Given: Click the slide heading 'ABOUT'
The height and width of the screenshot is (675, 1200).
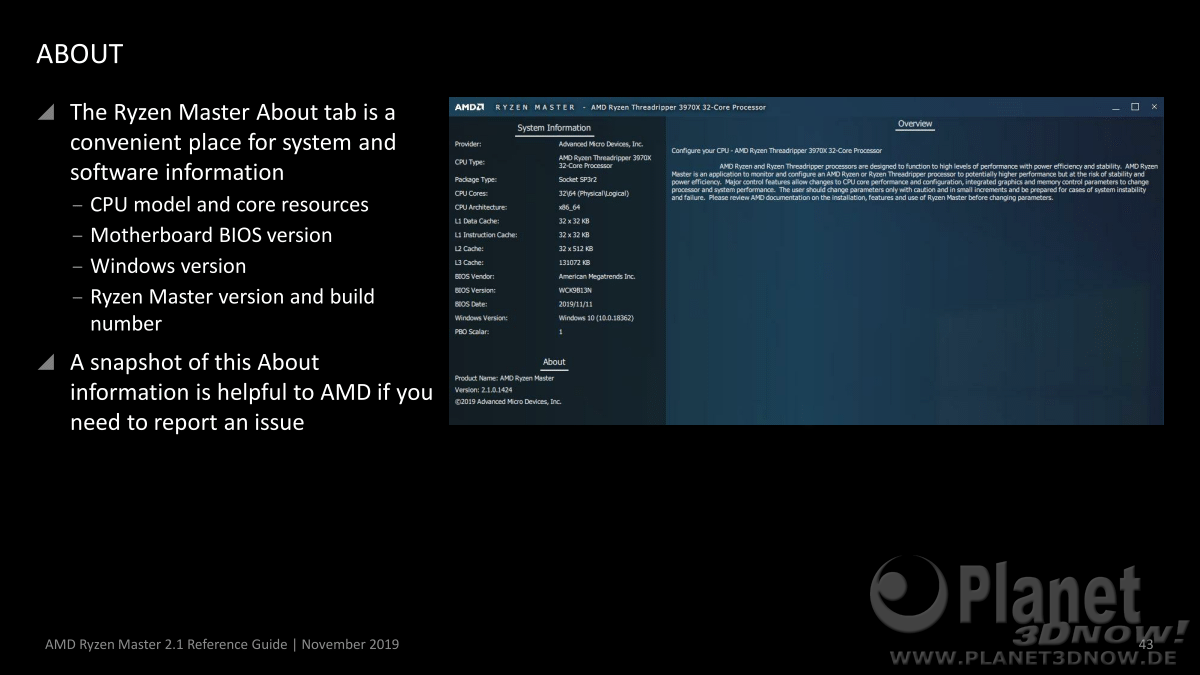Looking at the screenshot, I should (x=80, y=54).
